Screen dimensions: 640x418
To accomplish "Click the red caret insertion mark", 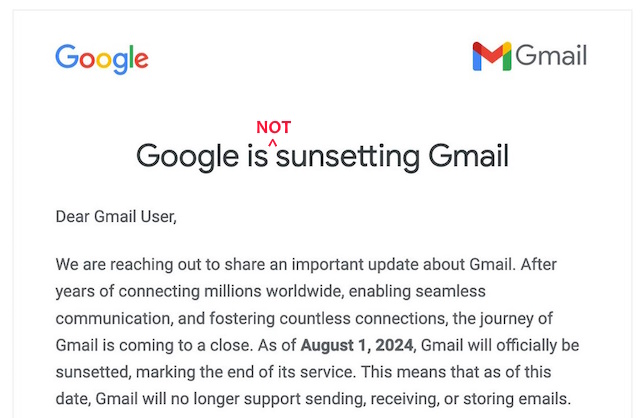I will [272, 143].
